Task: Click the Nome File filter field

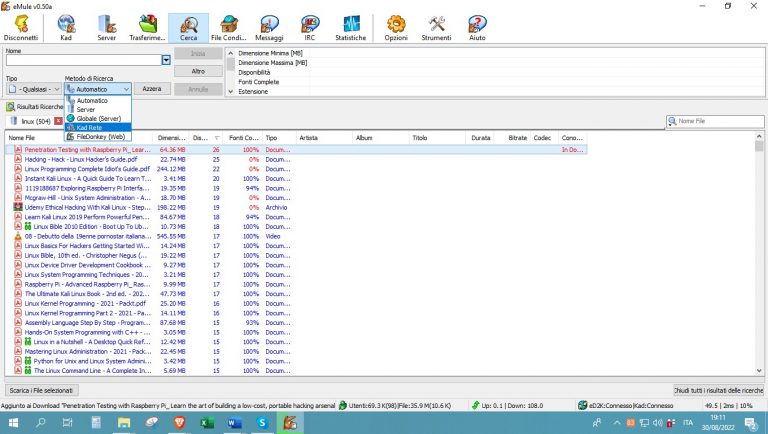Action: (x=716, y=121)
